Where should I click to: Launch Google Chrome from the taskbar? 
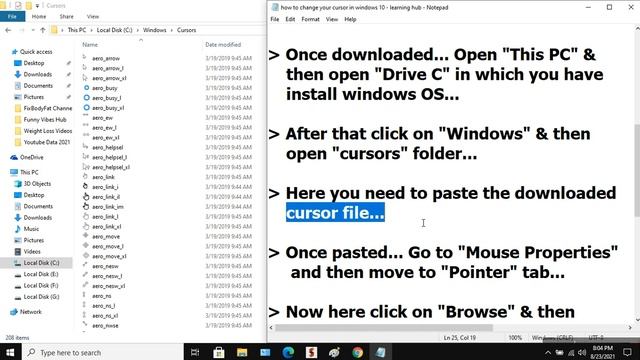[358, 352]
